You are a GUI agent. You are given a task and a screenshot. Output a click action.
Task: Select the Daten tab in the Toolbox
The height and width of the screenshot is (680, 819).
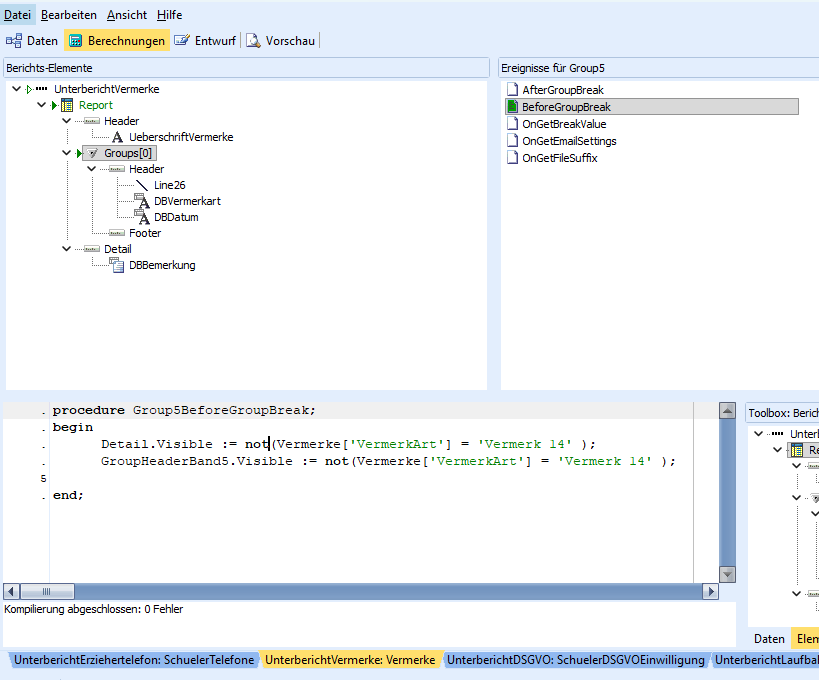769,639
